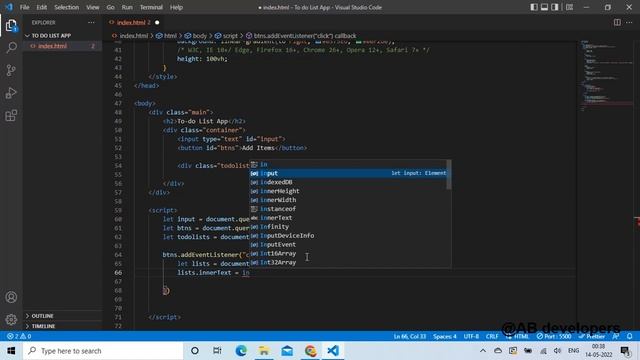Open the Extensions view icon
Screen dimensions: 640x360
coord(11,116)
